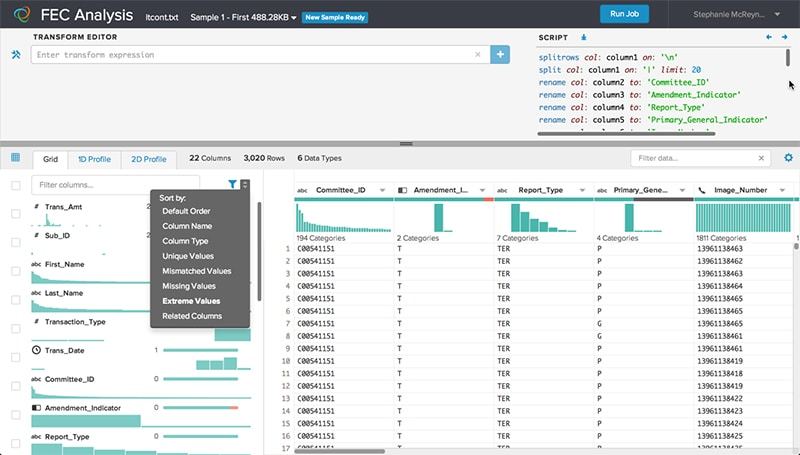
Task: Expand the Report_Type column dropdown arrow
Action: coord(583,189)
